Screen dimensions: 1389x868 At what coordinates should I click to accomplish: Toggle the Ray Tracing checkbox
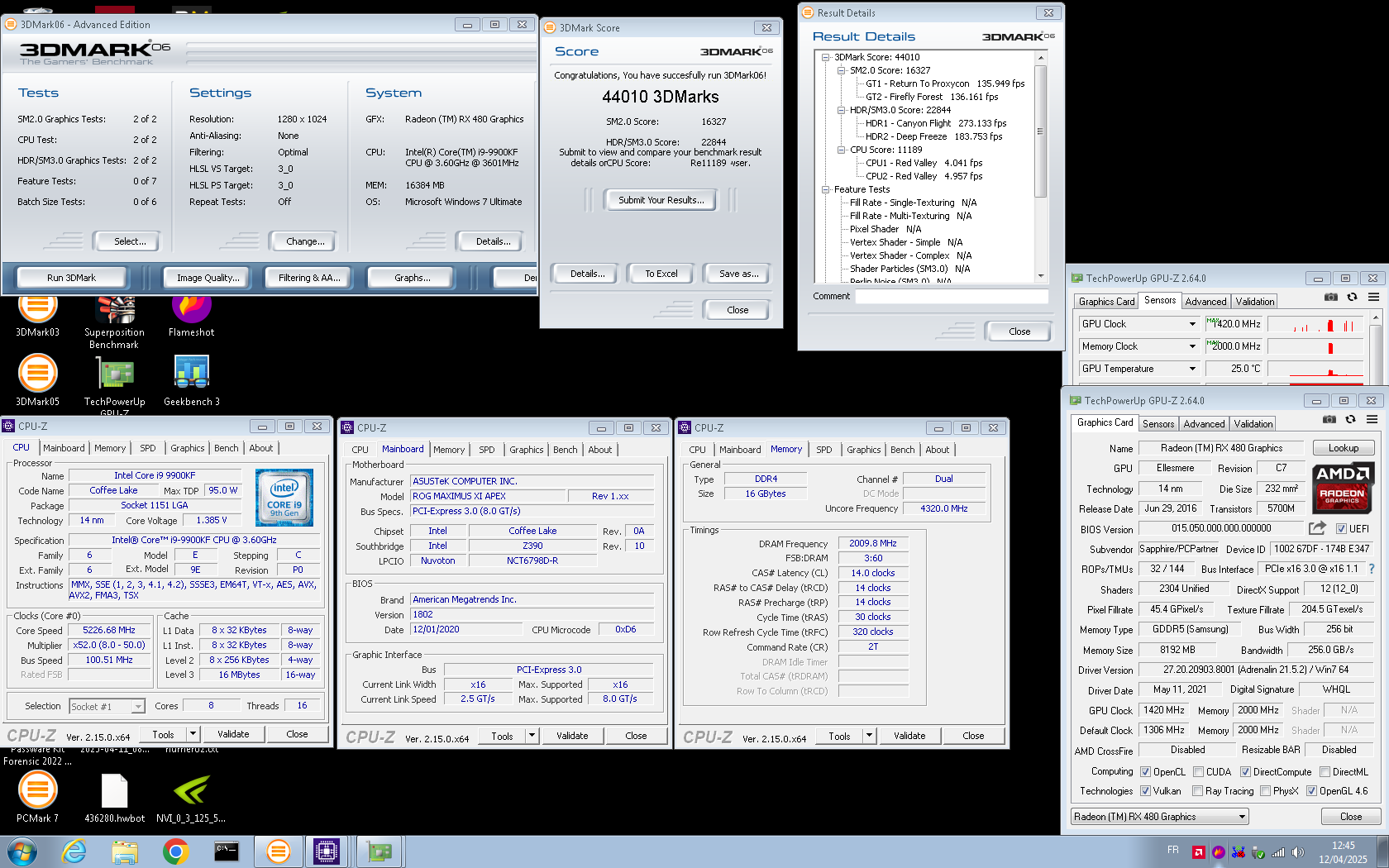[1197, 791]
